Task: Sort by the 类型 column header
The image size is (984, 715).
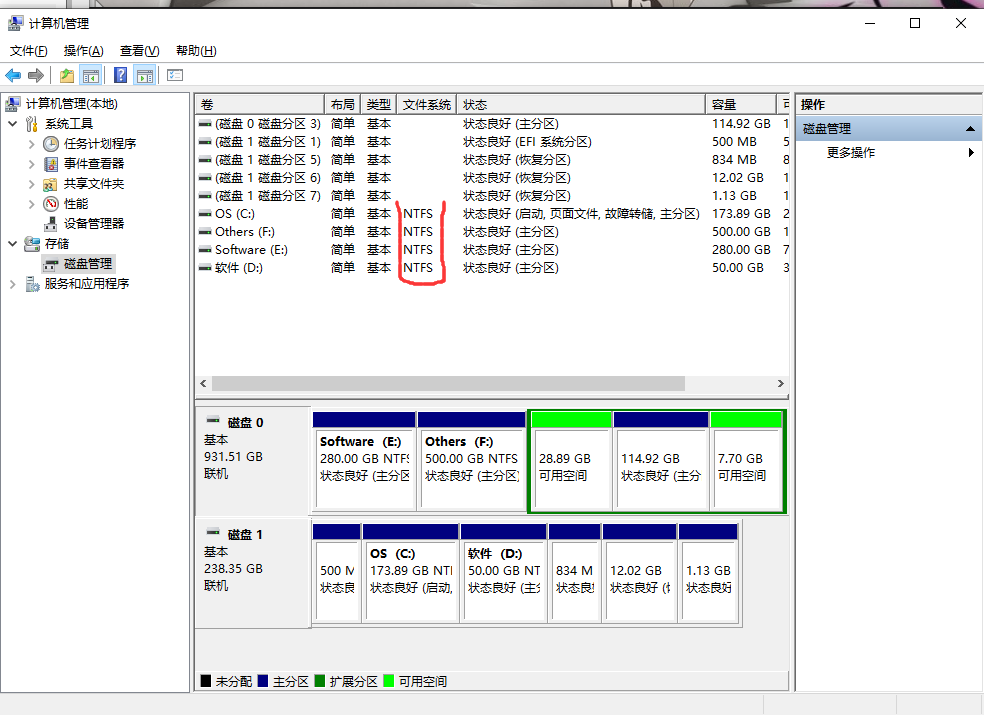Action: click(x=378, y=104)
